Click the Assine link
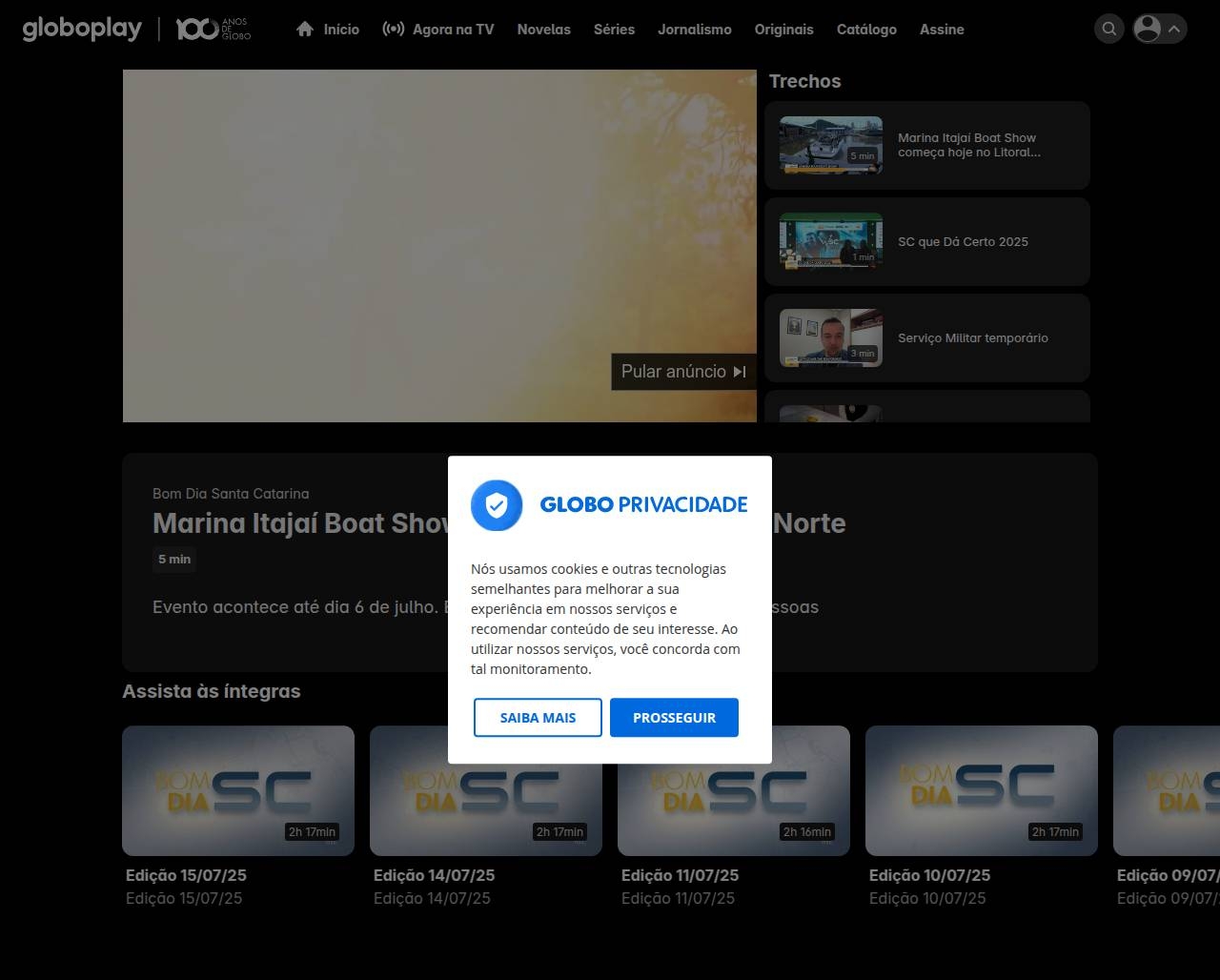1220x980 pixels. [x=942, y=30]
